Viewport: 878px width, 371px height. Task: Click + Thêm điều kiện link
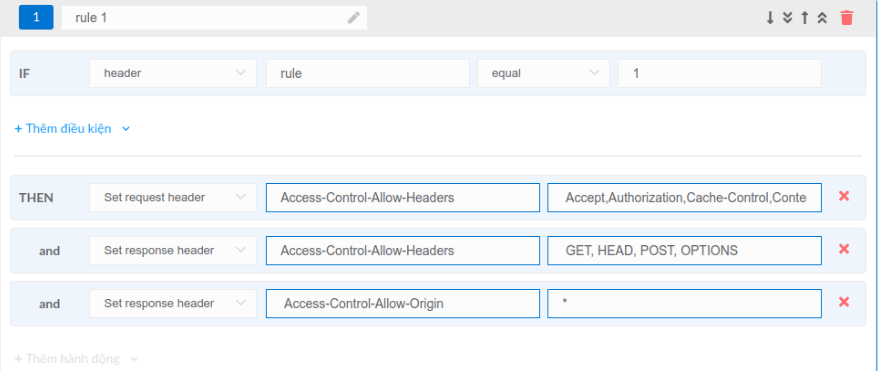[x=63, y=129]
